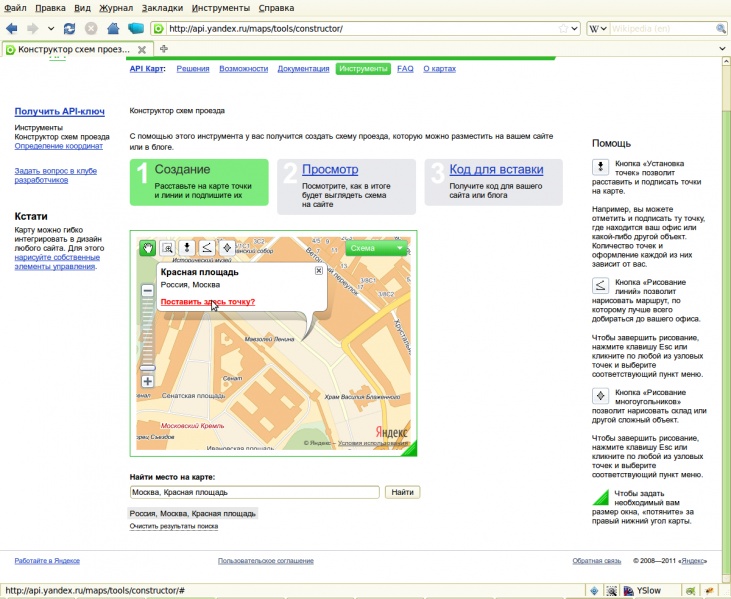Image resolution: width=731 pixels, height=599 pixels.
Task: Open the Файл menu
Action: click(15, 8)
